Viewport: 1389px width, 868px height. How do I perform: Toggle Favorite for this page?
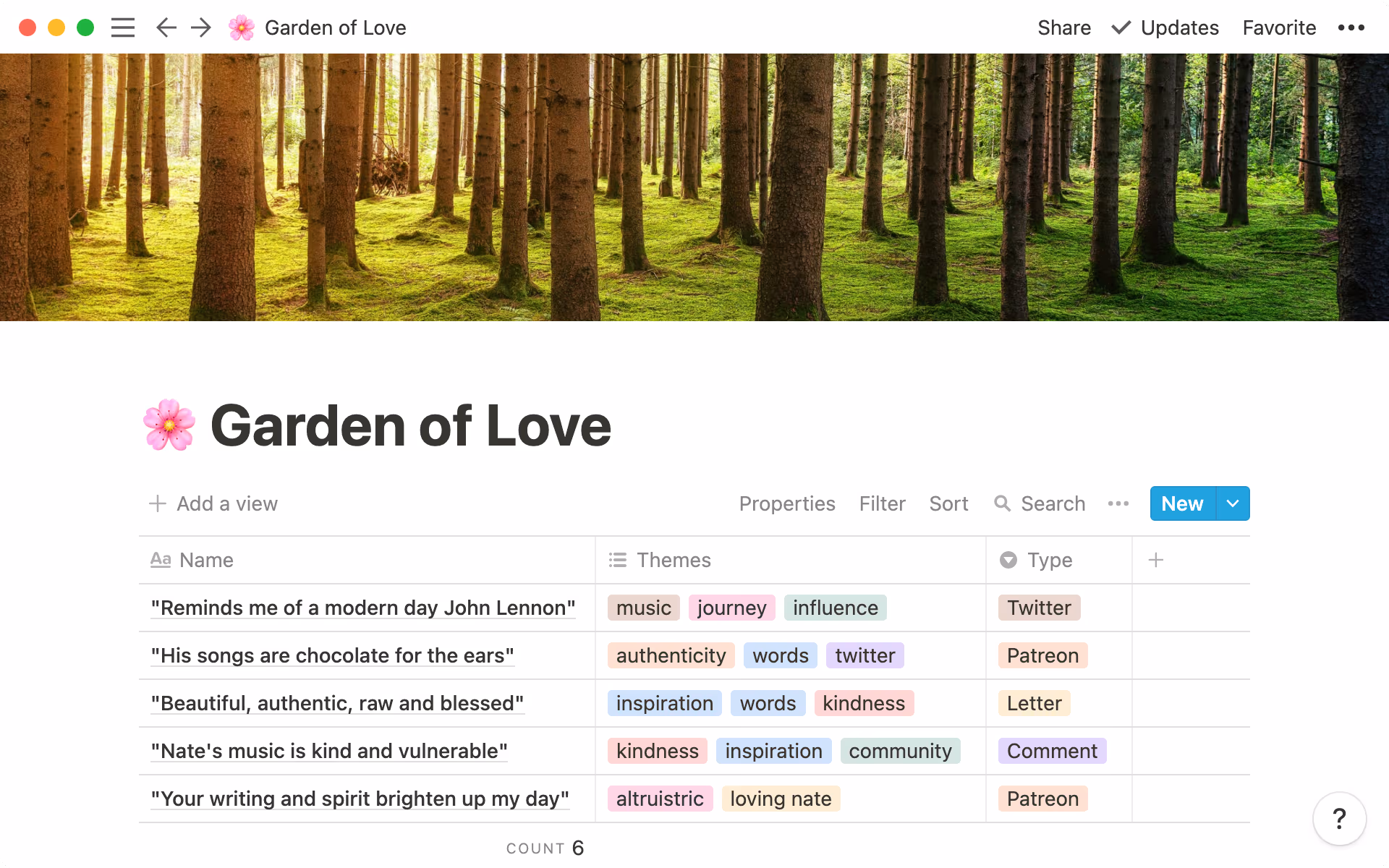coord(1279,27)
